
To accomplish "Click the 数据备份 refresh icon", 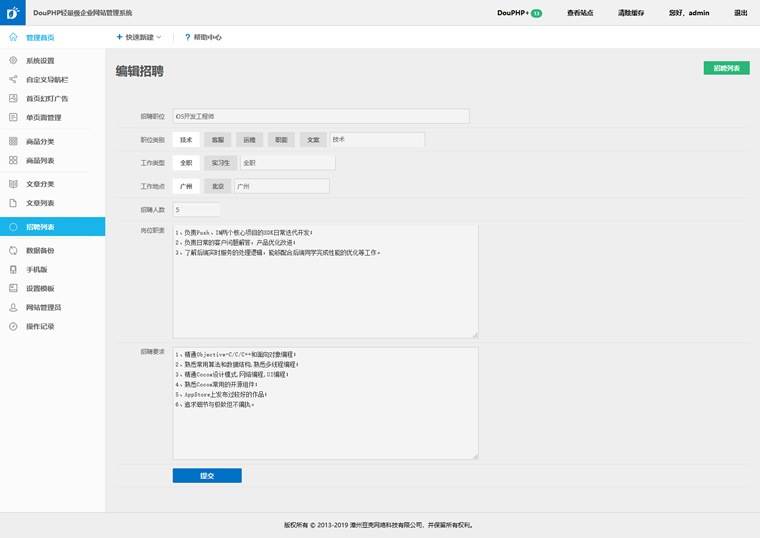I will point(13,251).
